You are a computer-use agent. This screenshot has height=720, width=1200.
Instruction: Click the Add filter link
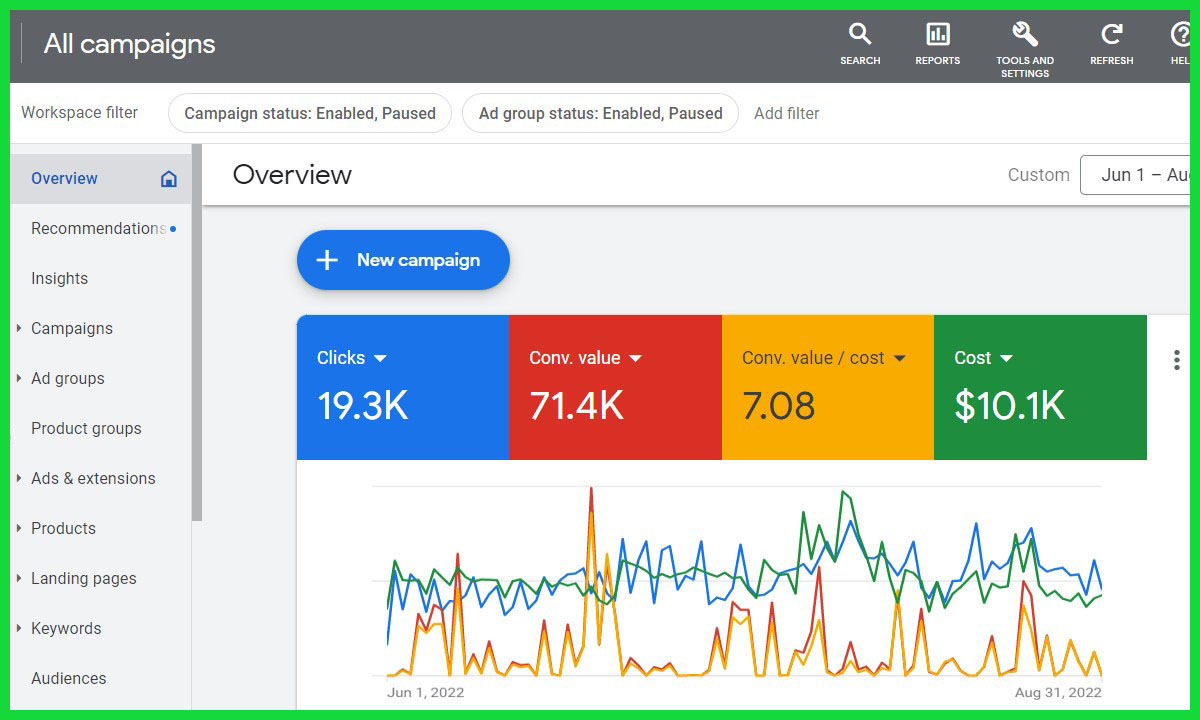pyautogui.click(x=786, y=113)
